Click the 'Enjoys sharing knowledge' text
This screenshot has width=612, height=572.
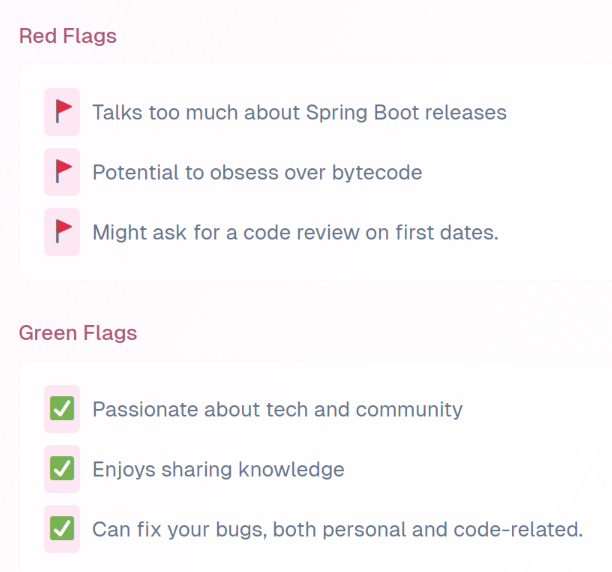tap(218, 469)
